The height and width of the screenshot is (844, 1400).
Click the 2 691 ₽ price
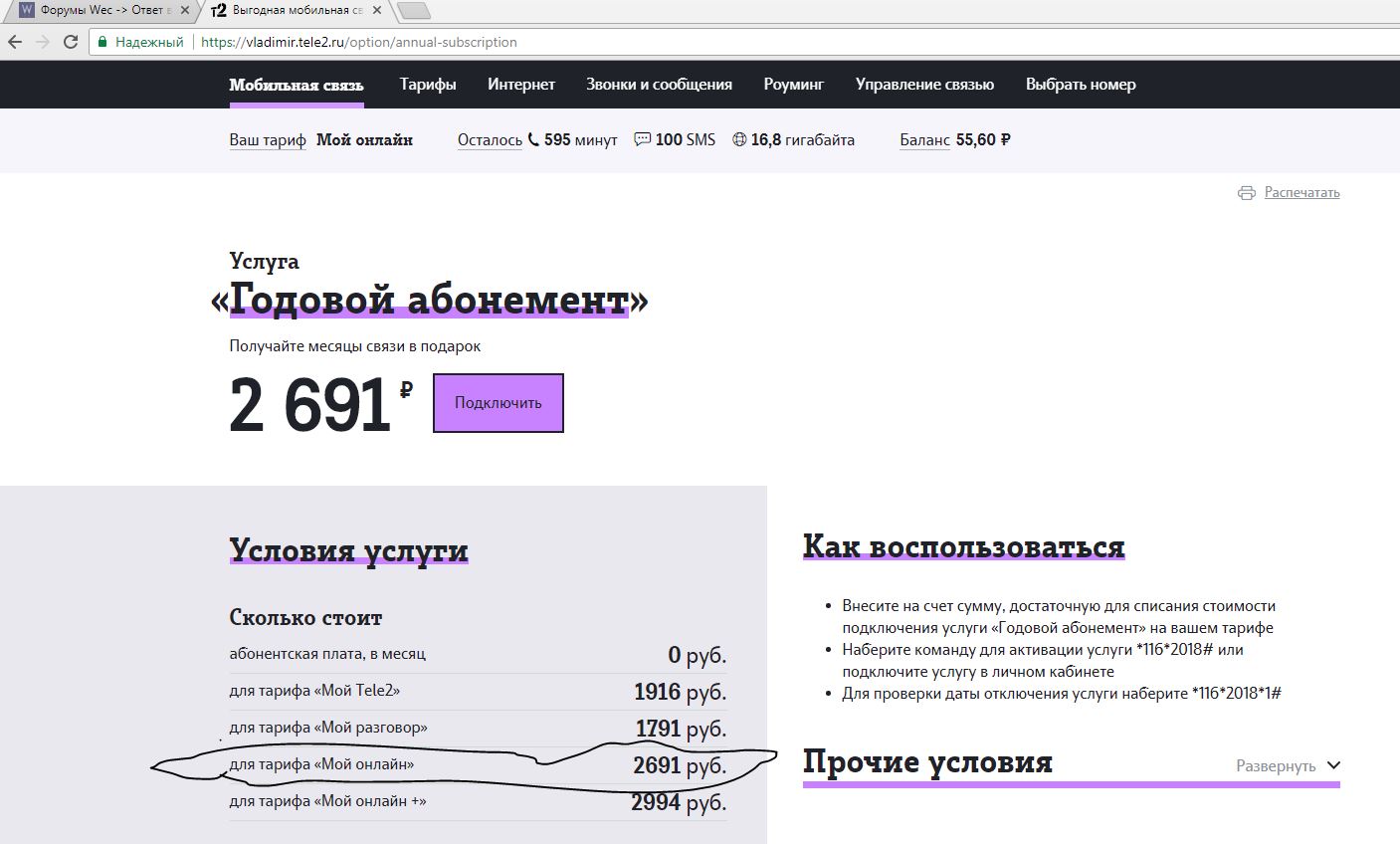click(x=320, y=405)
